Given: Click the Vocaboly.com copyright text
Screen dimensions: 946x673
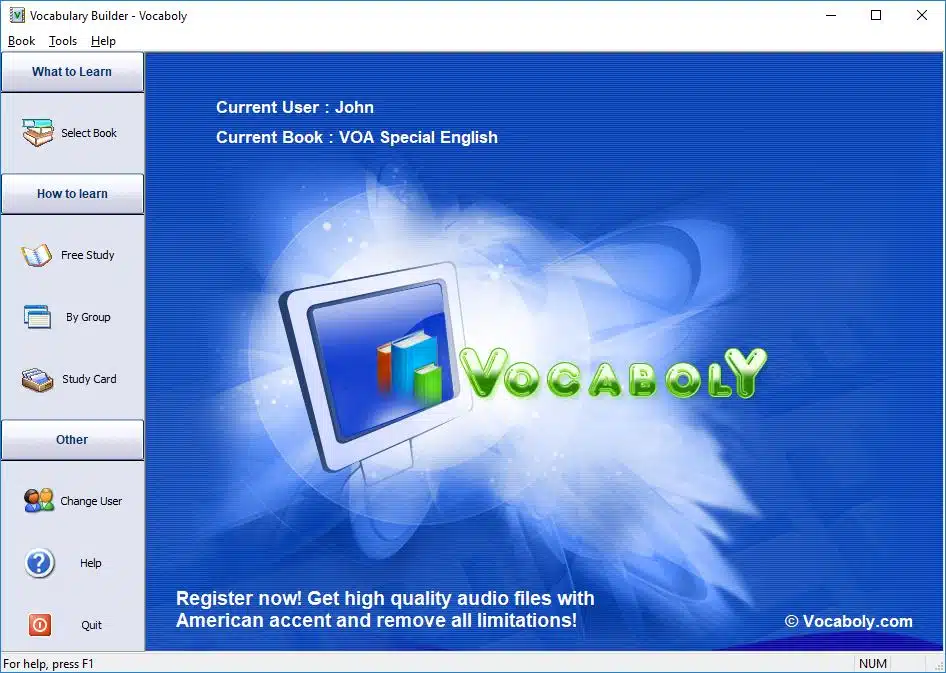Looking at the screenshot, I should (849, 622).
